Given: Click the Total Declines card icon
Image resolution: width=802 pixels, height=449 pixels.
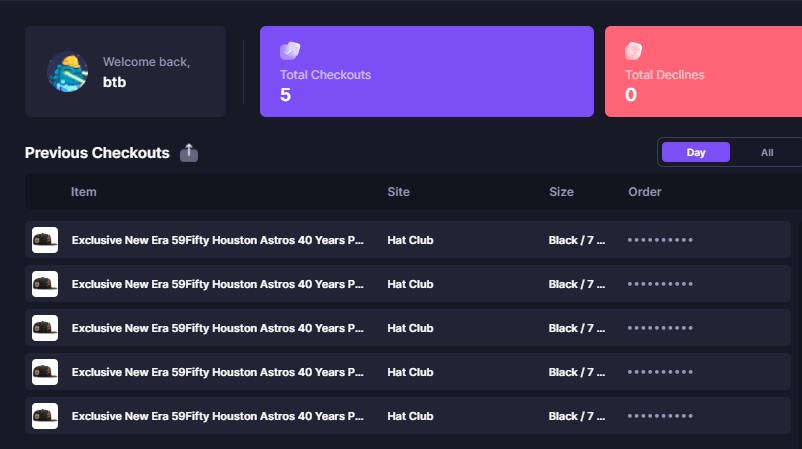Looking at the screenshot, I should [x=633, y=51].
